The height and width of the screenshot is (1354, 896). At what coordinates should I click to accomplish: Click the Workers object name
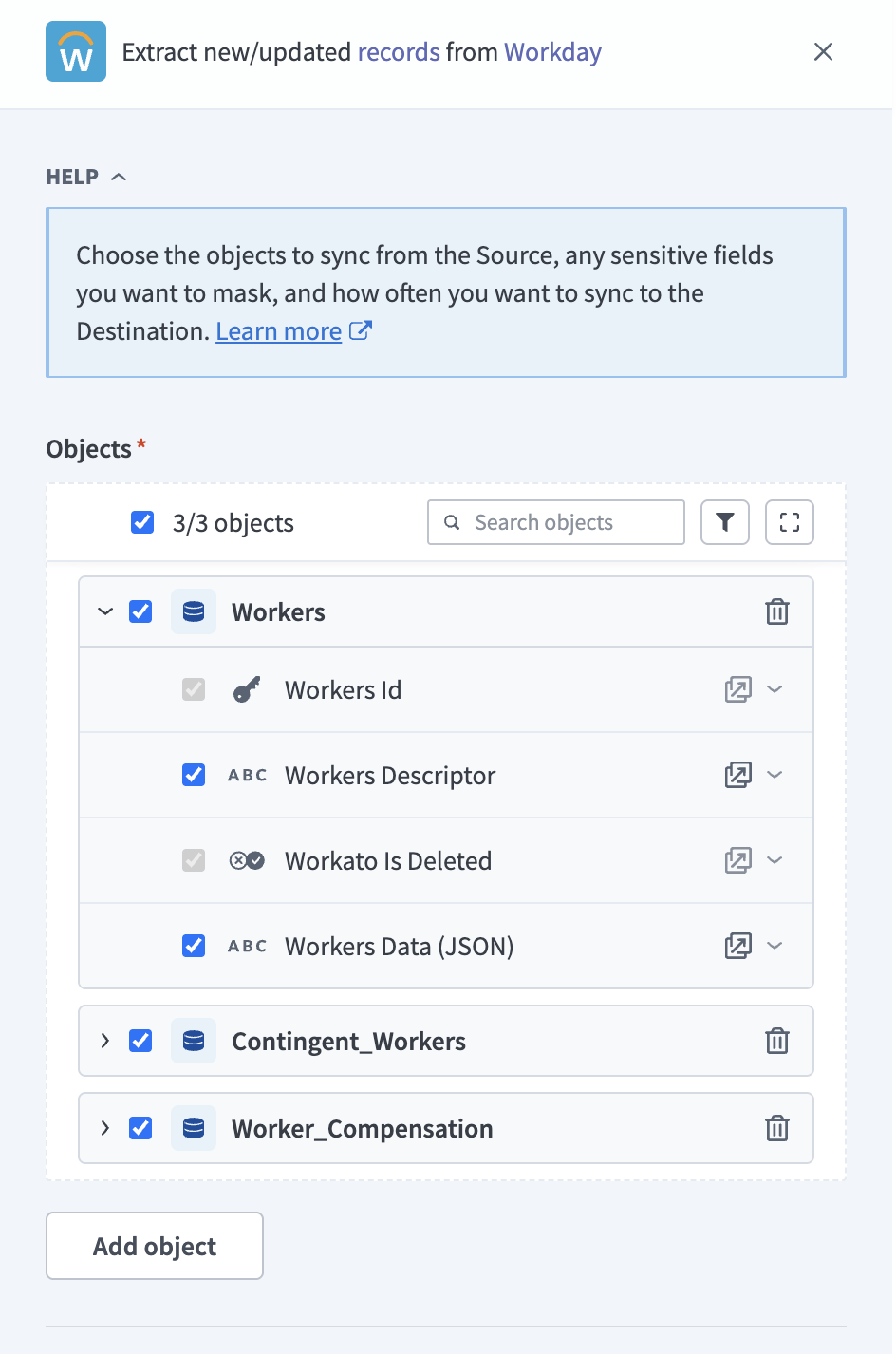point(278,611)
